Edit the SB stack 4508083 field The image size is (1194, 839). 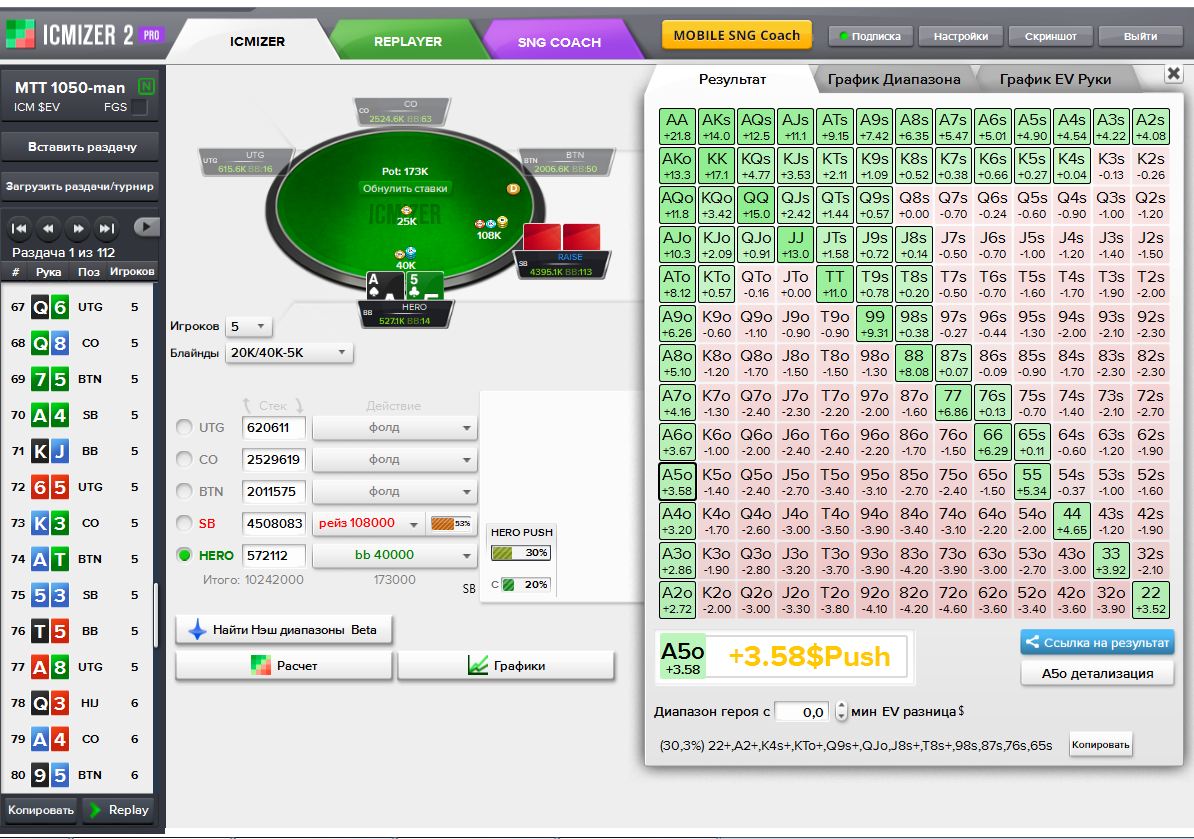coord(273,523)
